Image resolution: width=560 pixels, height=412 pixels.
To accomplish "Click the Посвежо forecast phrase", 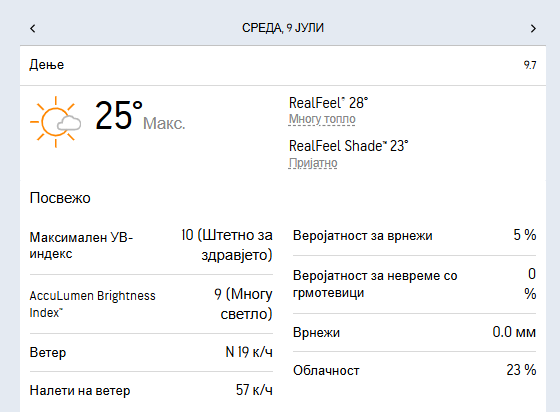I will tap(60, 198).
